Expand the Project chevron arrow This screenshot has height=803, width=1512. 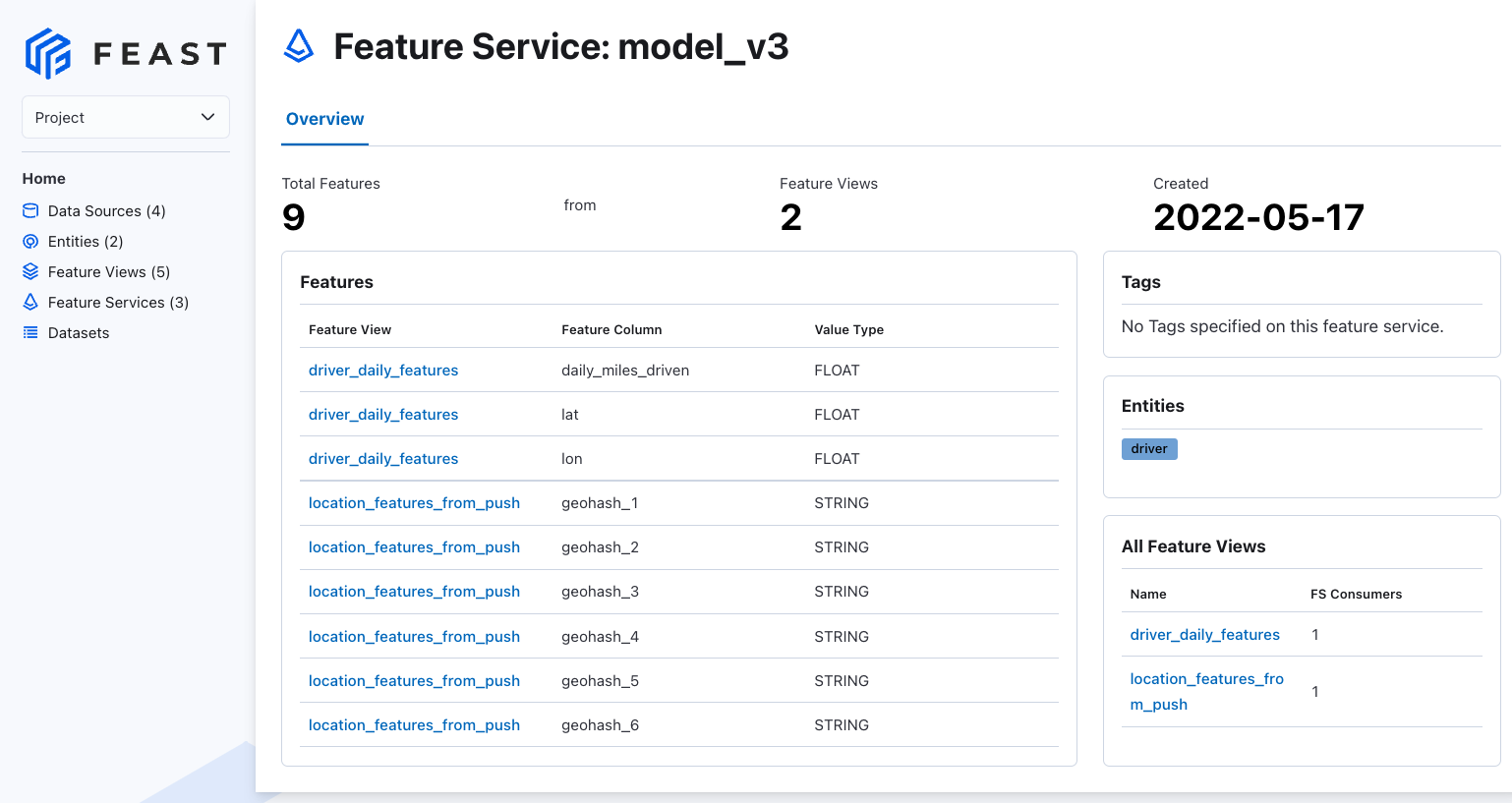pos(207,117)
